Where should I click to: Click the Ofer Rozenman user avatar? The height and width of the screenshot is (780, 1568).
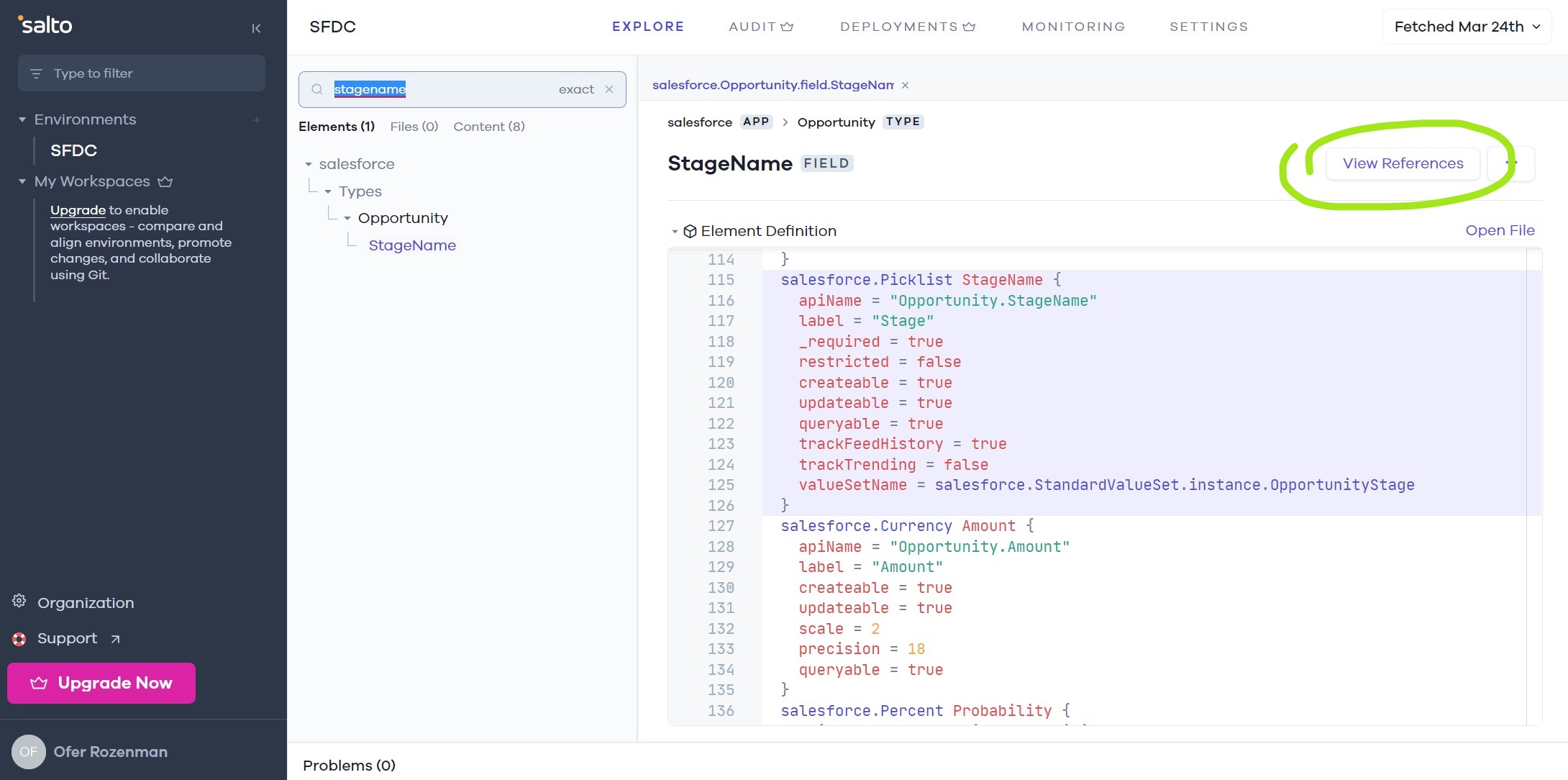pyautogui.click(x=29, y=752)
